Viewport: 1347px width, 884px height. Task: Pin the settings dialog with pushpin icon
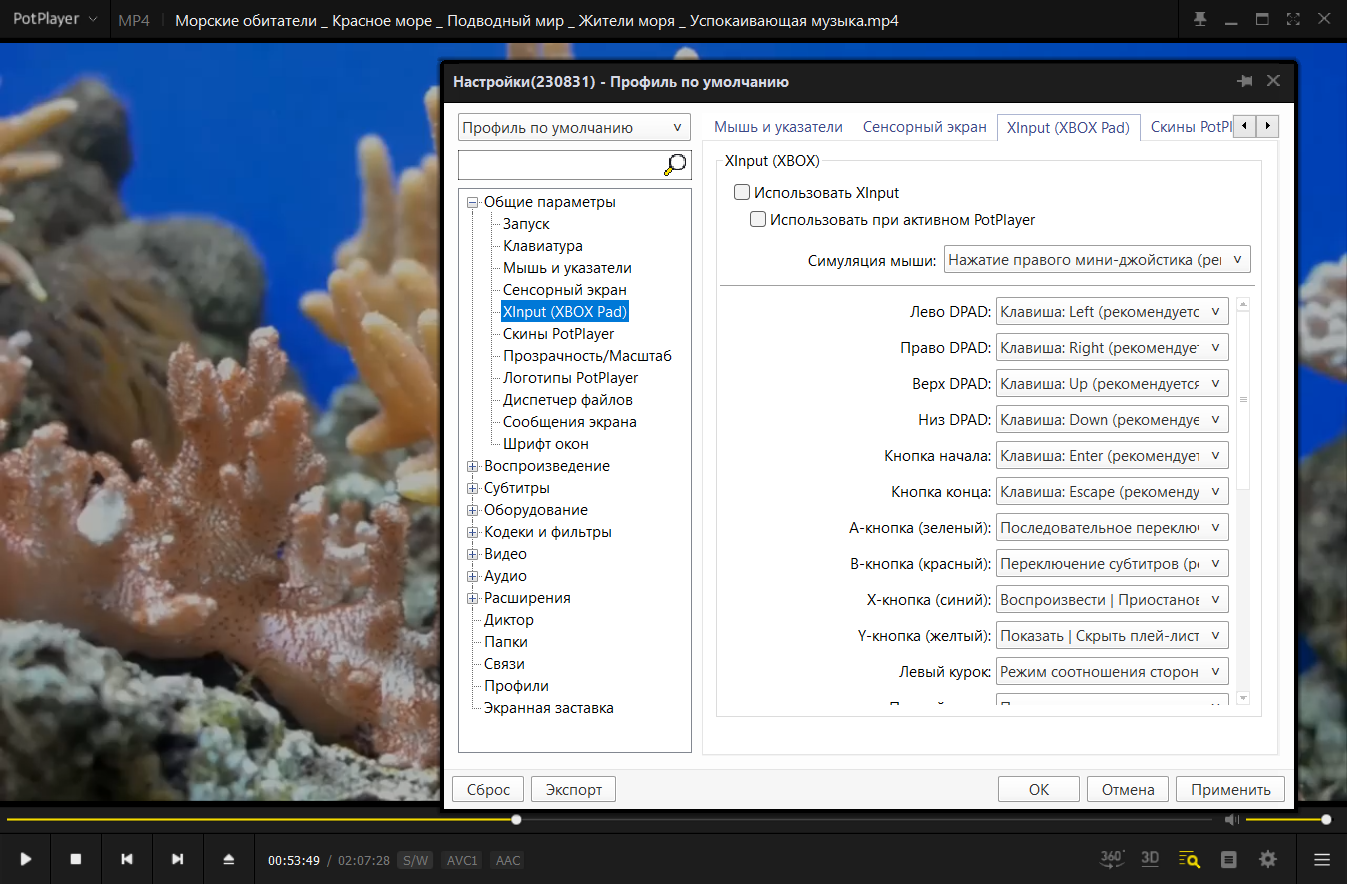click(1245, 81)
